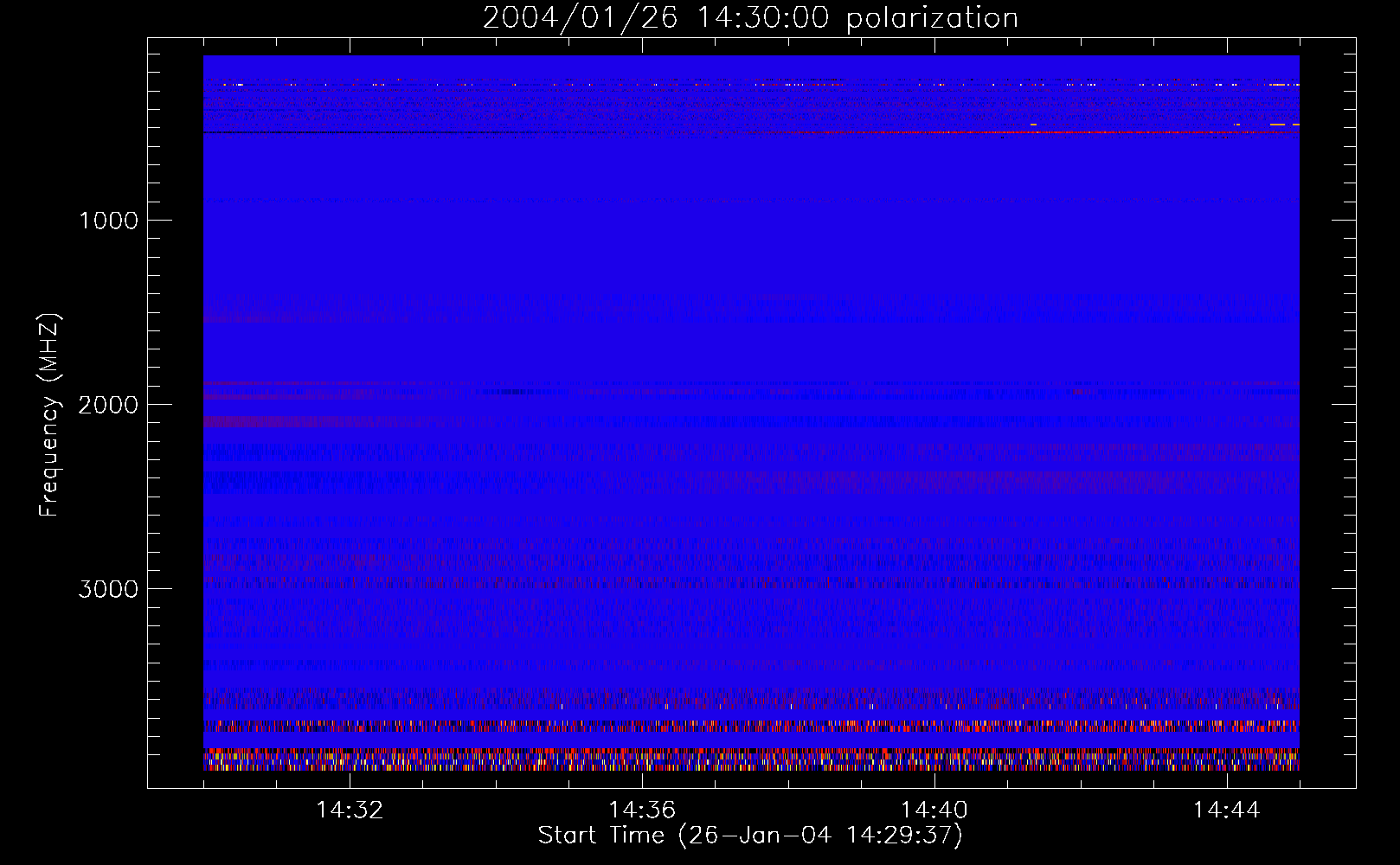Click the 1000 frequency tick label
The width and height of the screenshot is (1400, 865).
tap(108, 221)
